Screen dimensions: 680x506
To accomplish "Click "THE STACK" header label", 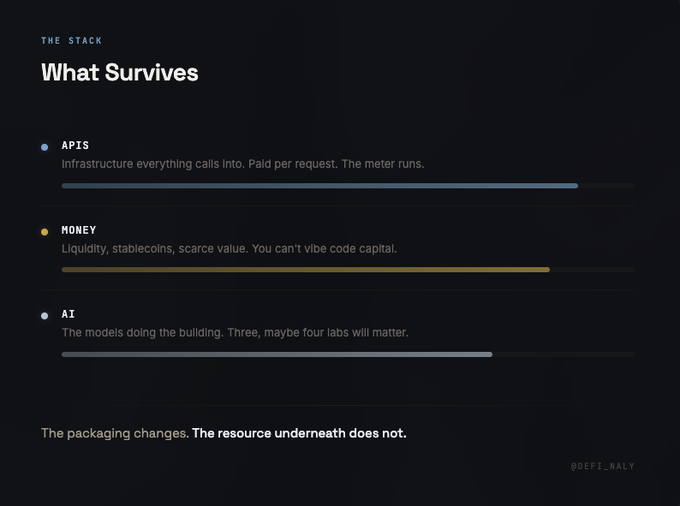I will pyautogui.click(x=71, y=41).
